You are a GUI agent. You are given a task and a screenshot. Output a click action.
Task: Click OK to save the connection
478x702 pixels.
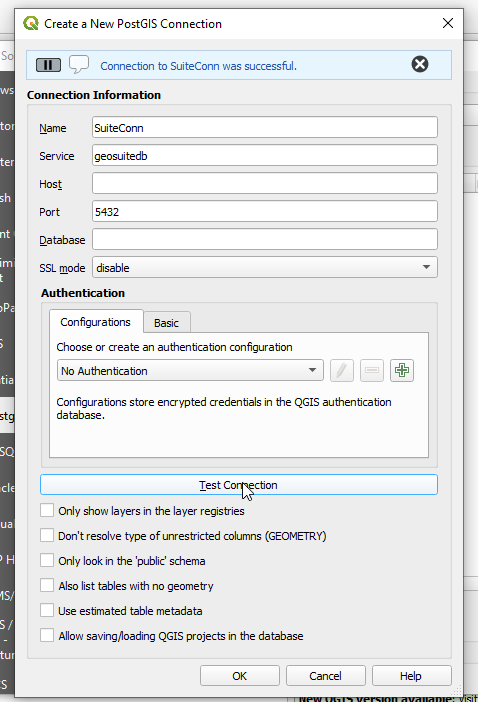pos(239,676)
